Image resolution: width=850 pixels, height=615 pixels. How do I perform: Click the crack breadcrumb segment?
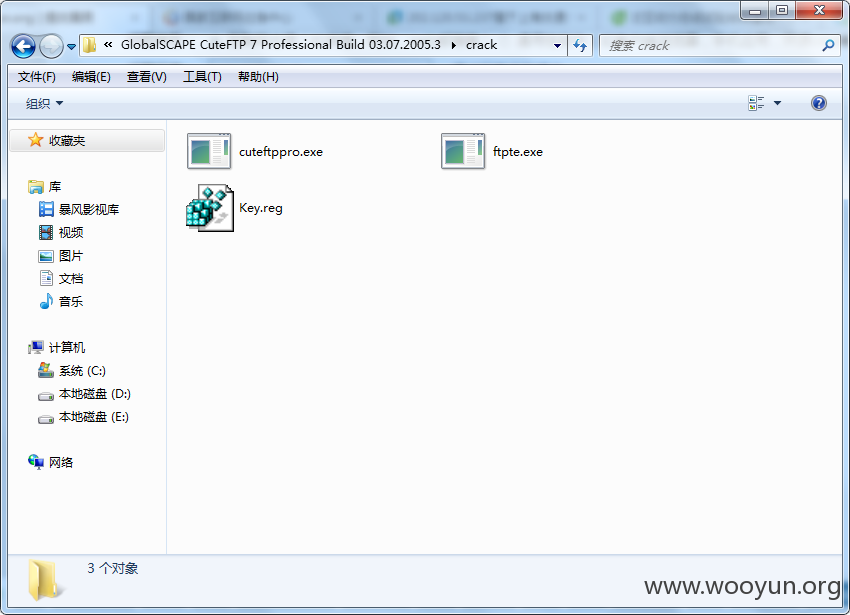click(x=481, y=45)
